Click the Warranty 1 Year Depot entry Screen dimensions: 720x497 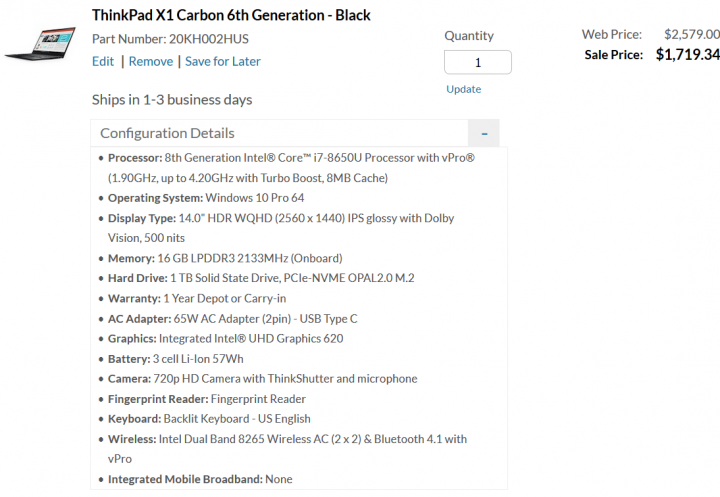197,299
